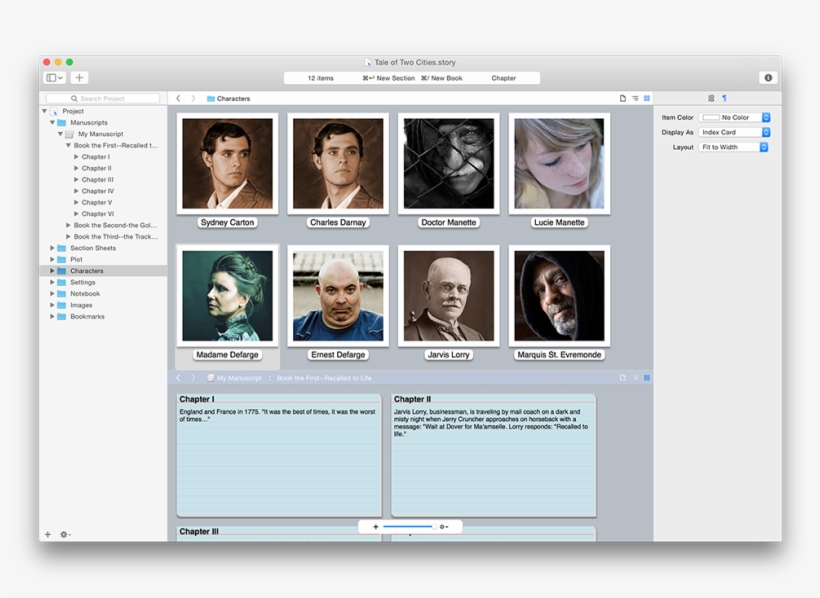Click the New Section toolbar command
Image resolution: width=820 pixels, height=598 pixels.
388,78
